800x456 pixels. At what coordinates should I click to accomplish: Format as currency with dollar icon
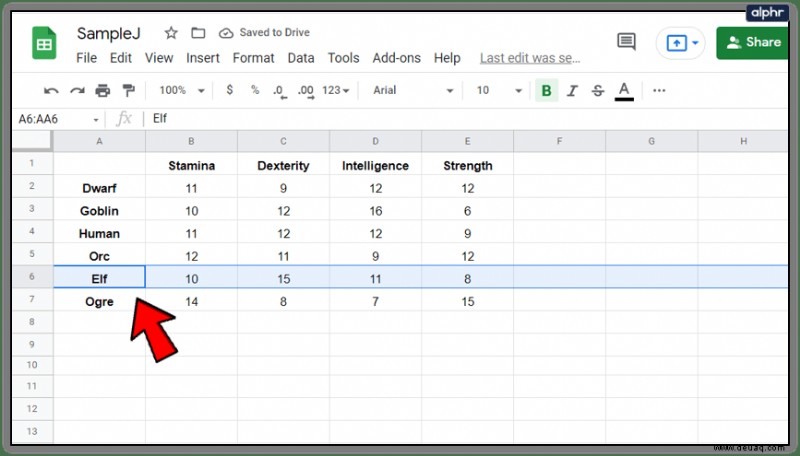click(230, 90)
